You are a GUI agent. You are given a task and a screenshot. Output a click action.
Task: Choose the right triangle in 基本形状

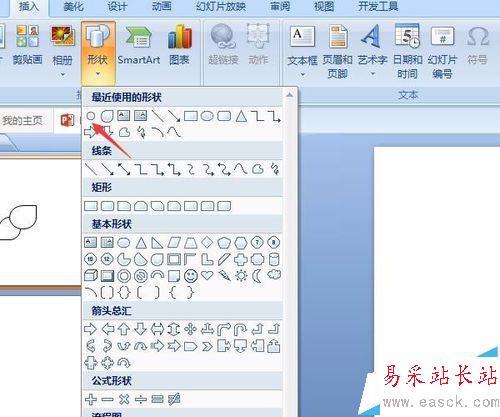pyautogui.click(x=157, y=243)
